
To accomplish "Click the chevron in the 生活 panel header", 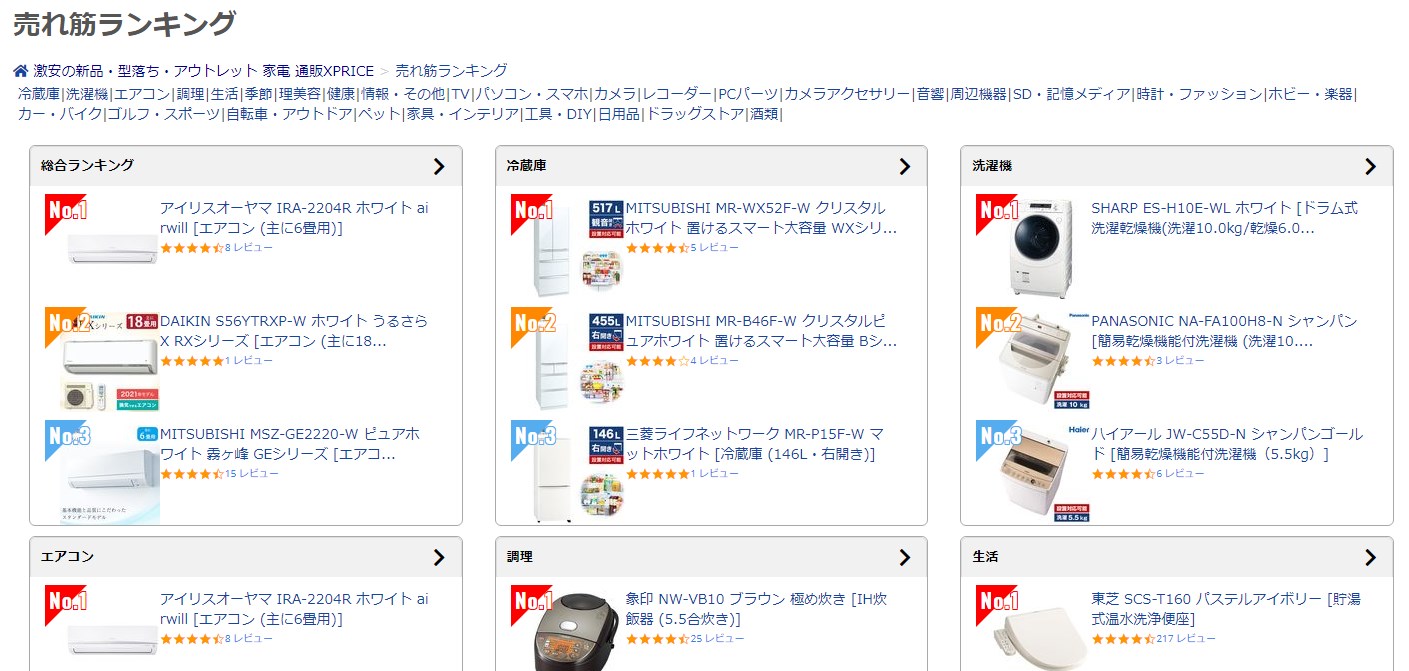I will tap(1370, 557).
